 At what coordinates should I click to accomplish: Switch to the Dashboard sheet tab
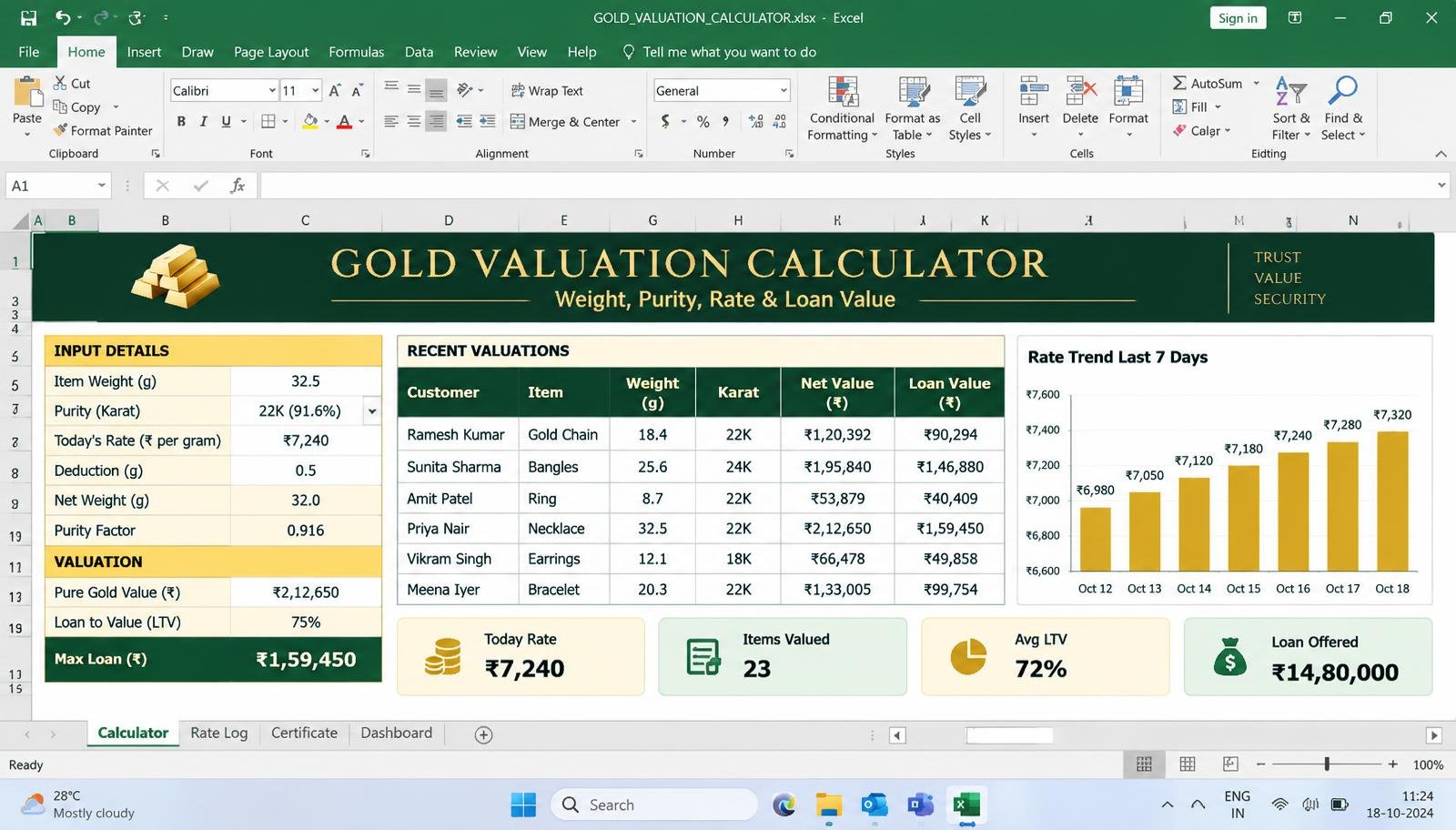pyautogui.click(x=396, y=734)
